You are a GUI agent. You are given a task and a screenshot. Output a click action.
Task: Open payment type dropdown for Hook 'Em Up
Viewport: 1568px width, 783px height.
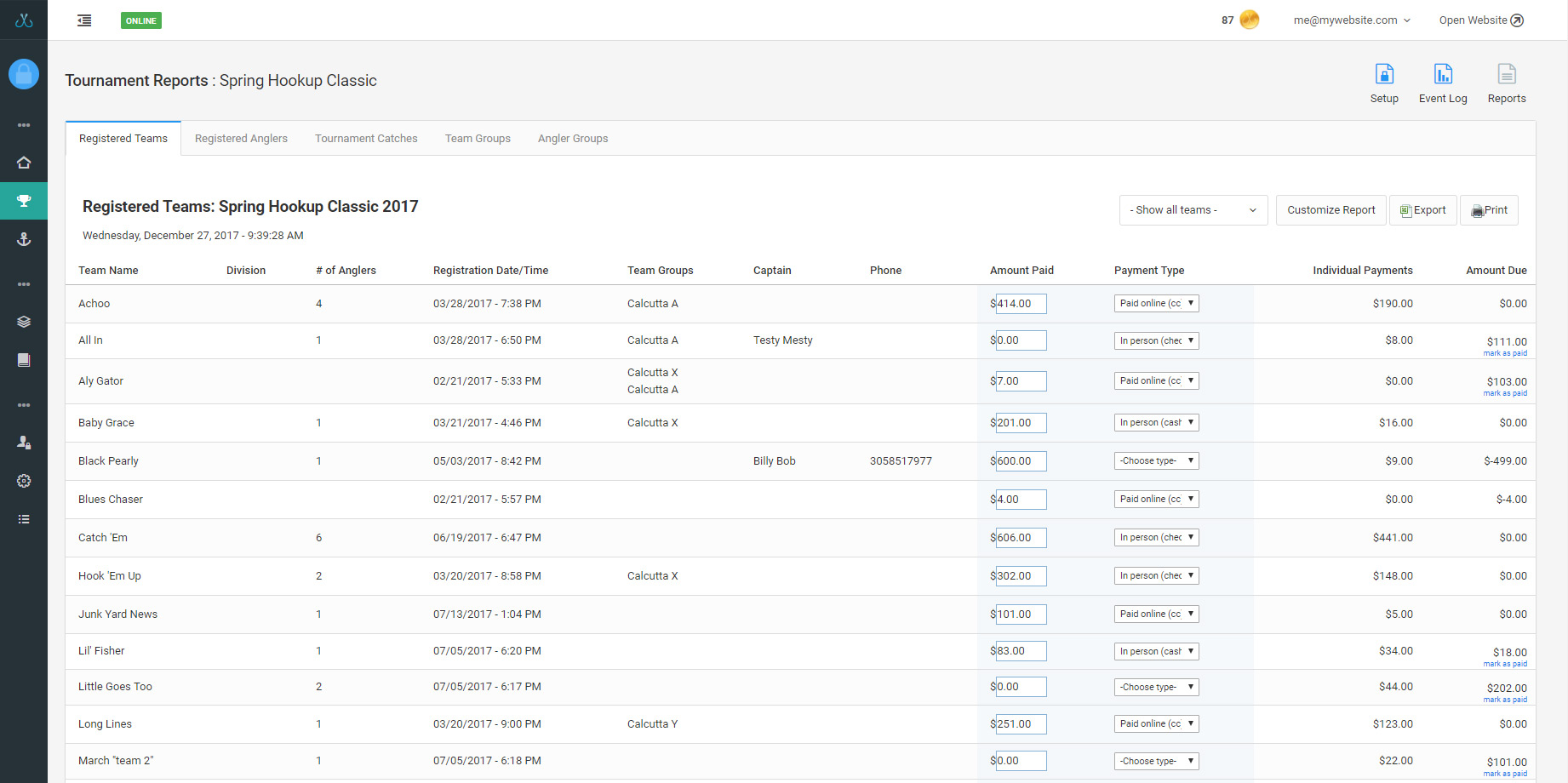tap(1156, 576)
